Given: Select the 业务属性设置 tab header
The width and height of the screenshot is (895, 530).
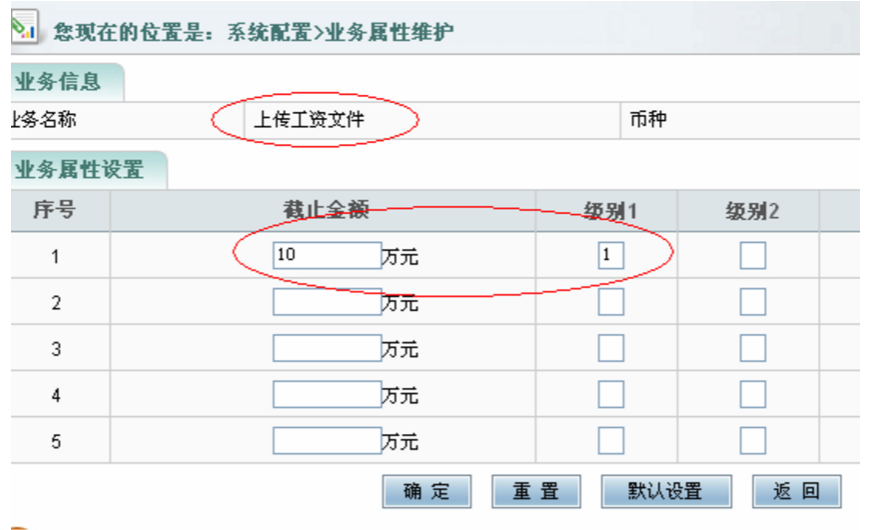Looking at the screenshot, I should coord(82,169).
